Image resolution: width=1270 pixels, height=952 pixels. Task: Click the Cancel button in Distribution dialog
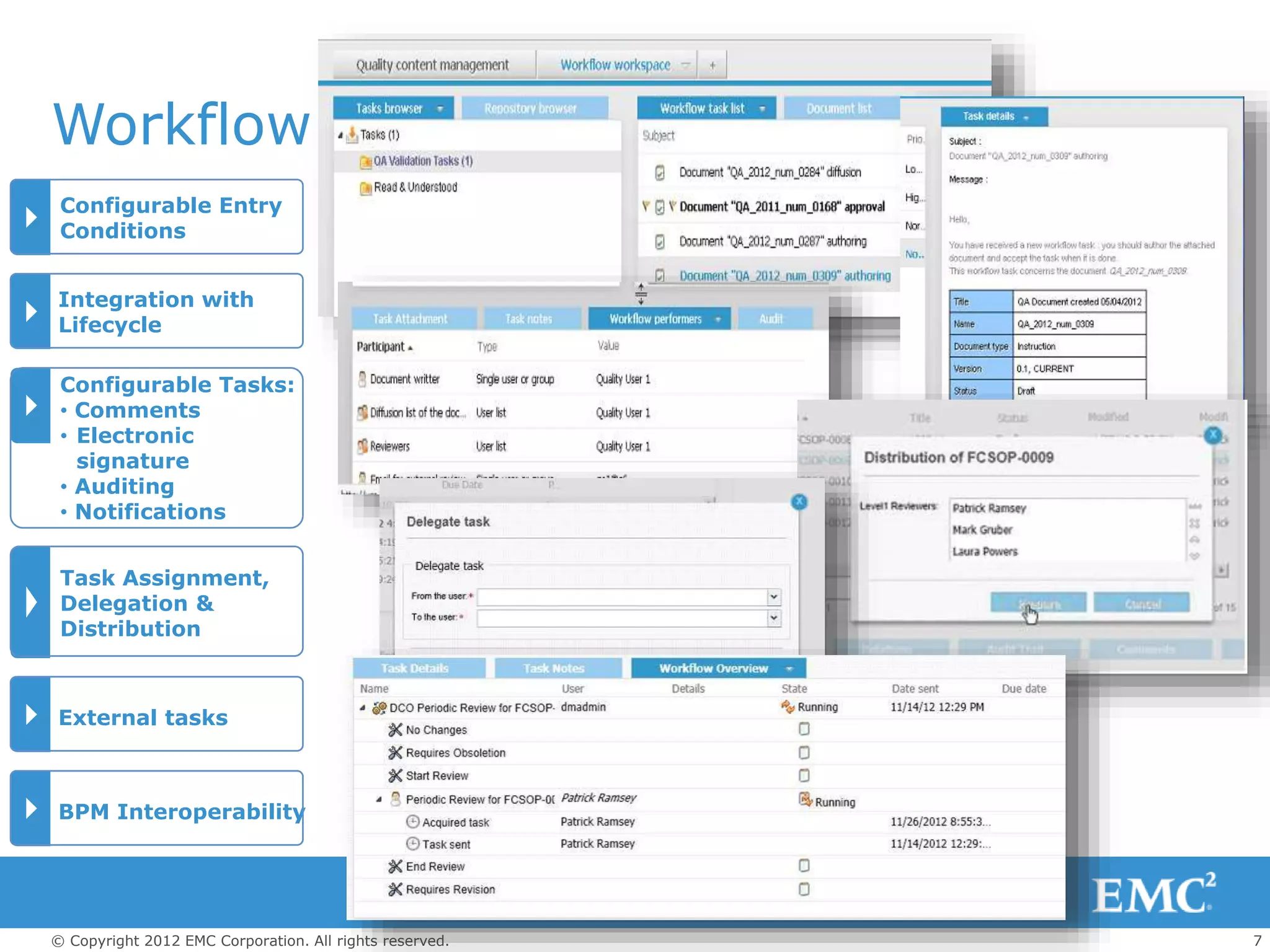[x=1142, y=603]
